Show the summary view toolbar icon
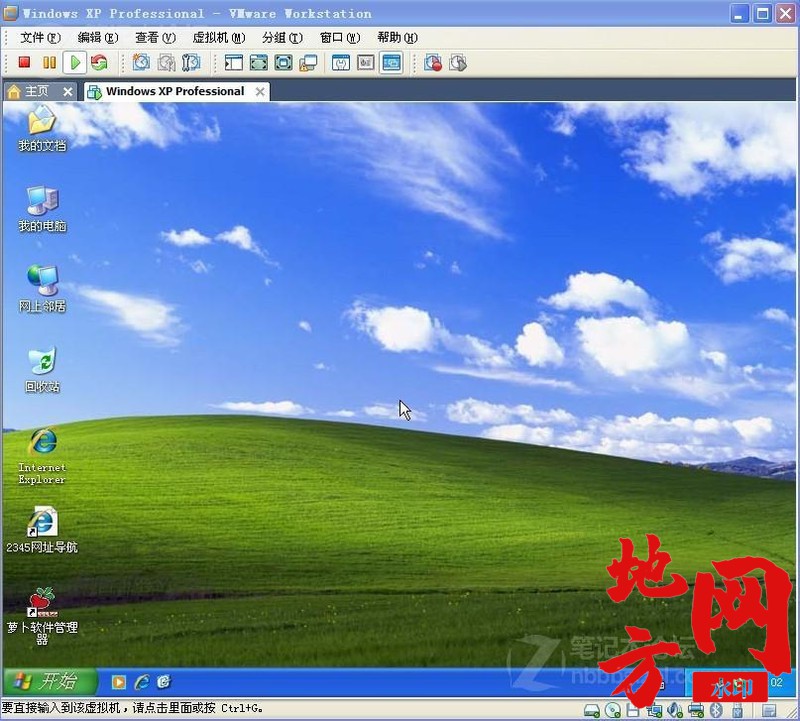800x721 pixels. point(341,62)
